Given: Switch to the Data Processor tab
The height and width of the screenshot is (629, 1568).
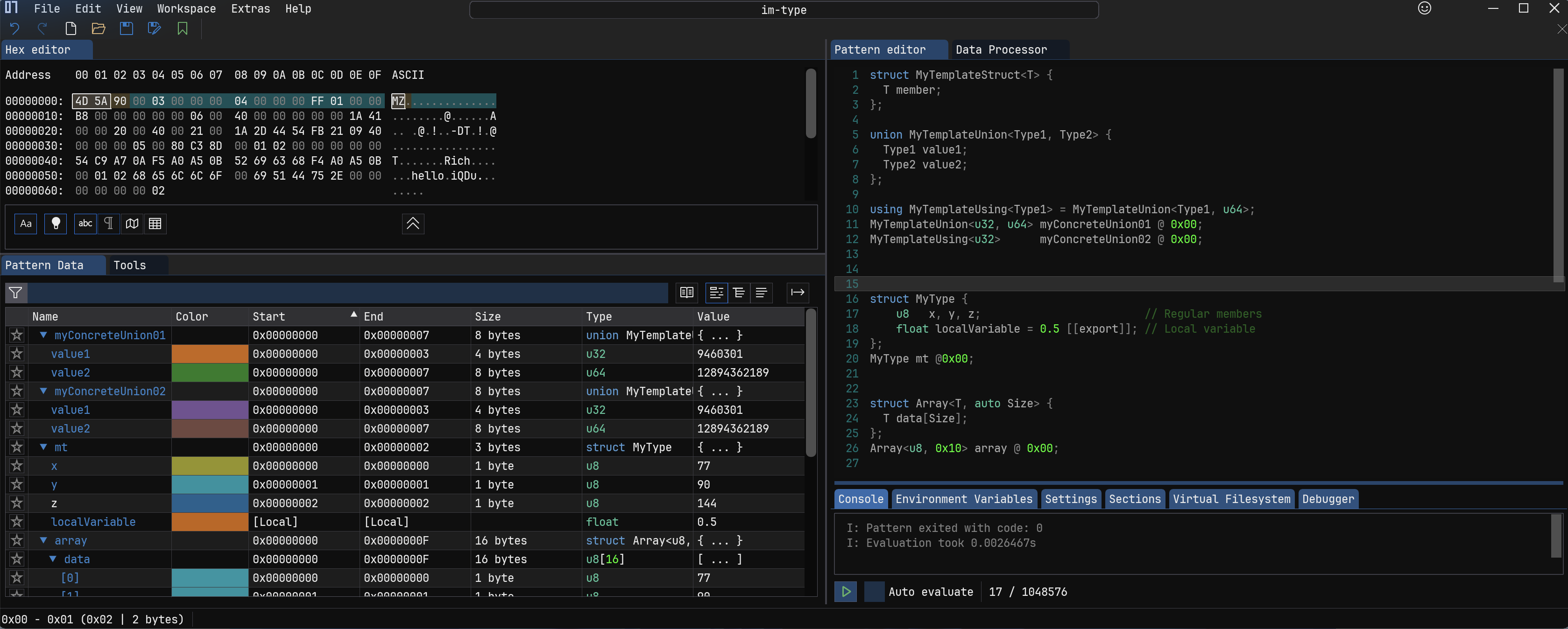Looking at the screenshot, I should click(x=1001, y=50).
